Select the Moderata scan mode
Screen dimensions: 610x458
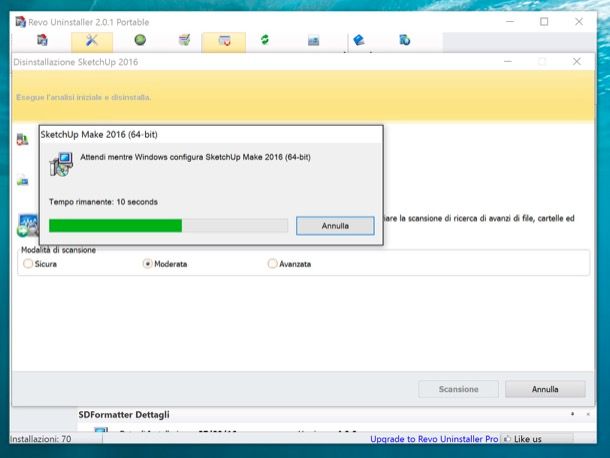tap(148, 264)
